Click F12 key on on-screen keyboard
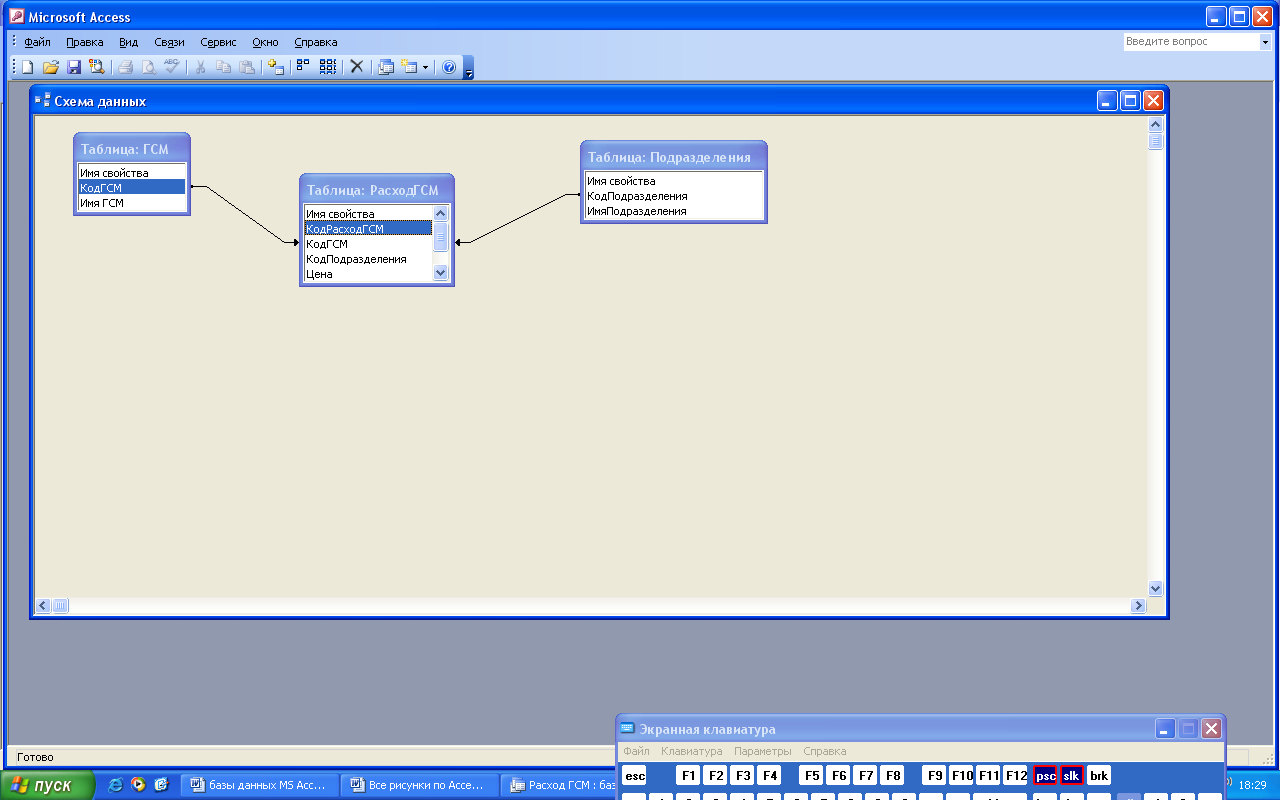Viewport: 1280px width, 800px height. coord(1015,776)
